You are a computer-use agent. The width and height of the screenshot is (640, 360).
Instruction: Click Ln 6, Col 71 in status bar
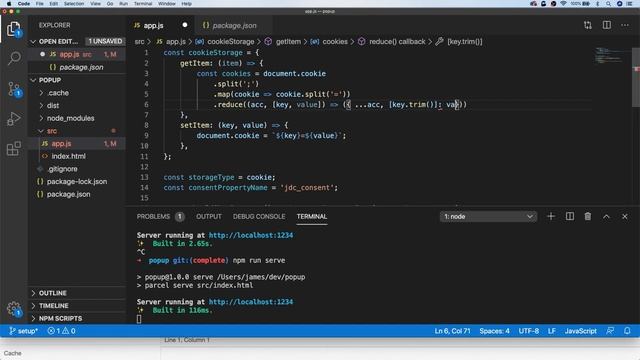click(452, 331)
